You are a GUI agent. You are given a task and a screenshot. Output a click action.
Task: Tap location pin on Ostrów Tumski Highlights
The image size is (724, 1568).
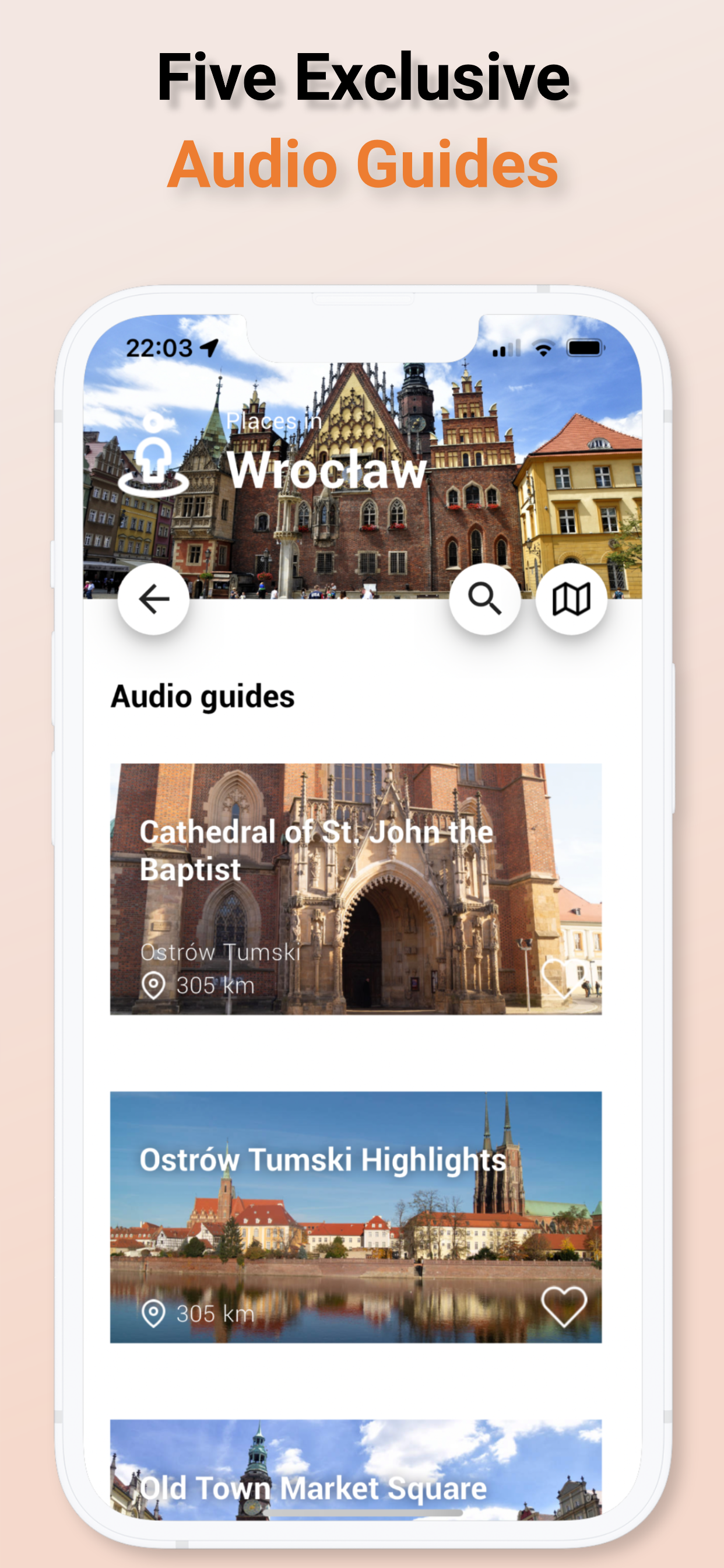coord(153,1313)
